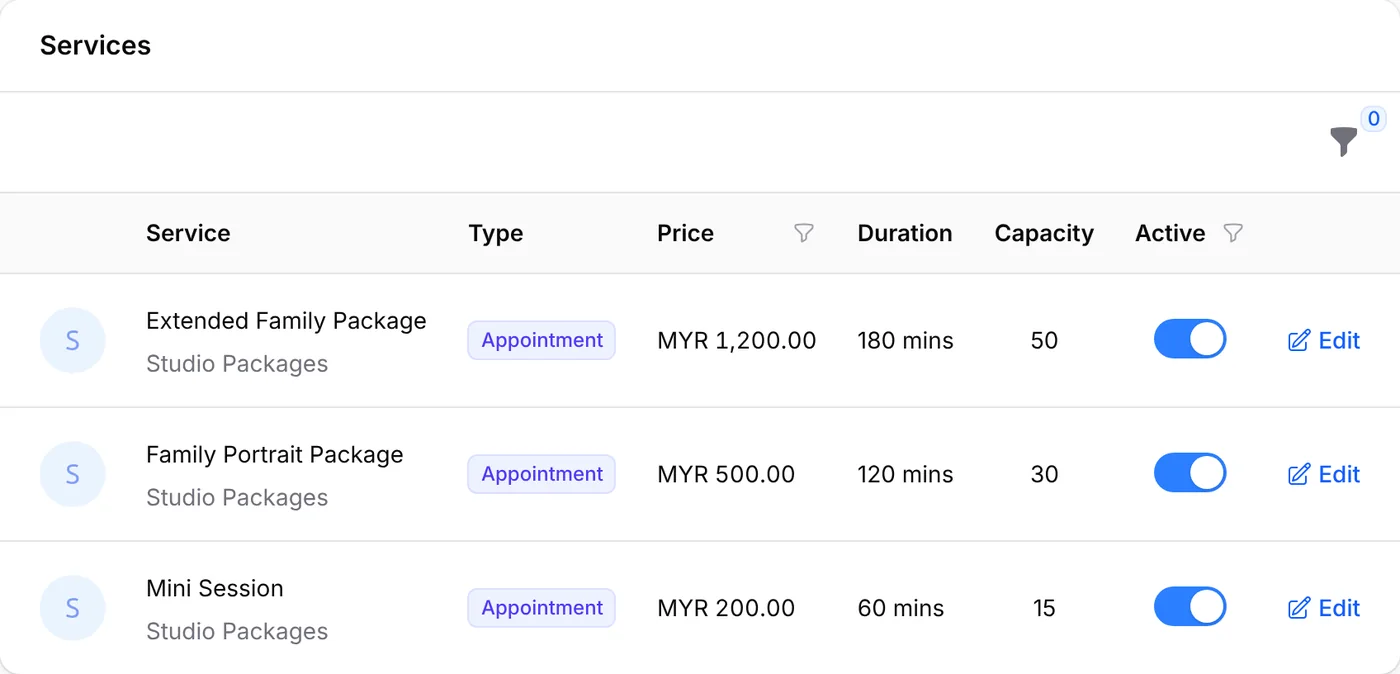Open the main filter funnel icon

click(1344, 142)
